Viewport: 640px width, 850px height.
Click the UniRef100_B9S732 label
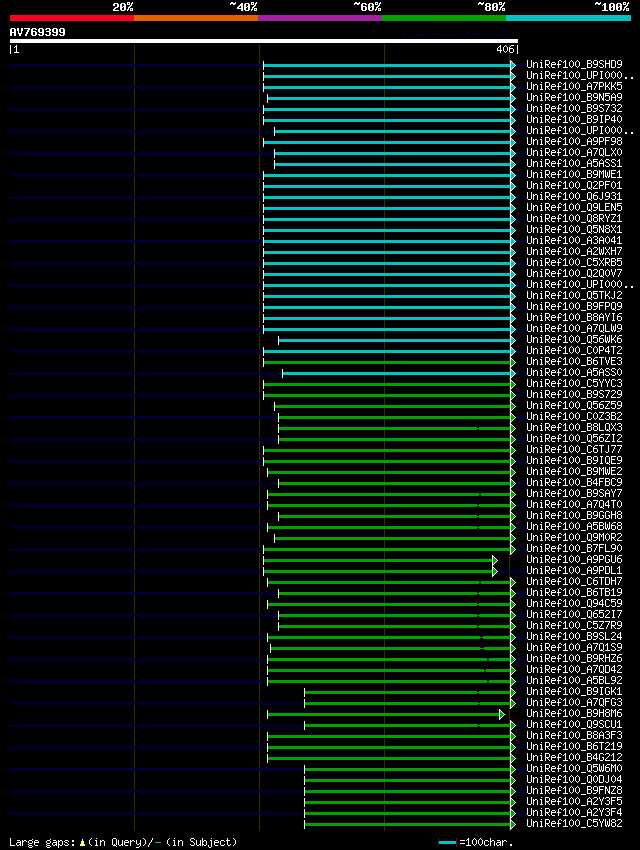click(574, 108)
